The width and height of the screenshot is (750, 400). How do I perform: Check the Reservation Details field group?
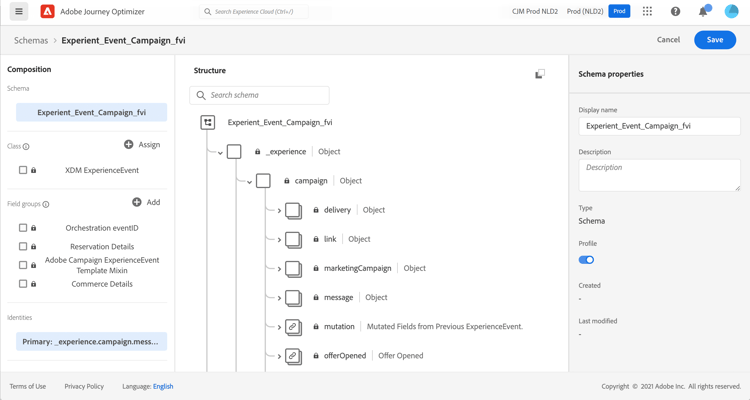(23, 246)
